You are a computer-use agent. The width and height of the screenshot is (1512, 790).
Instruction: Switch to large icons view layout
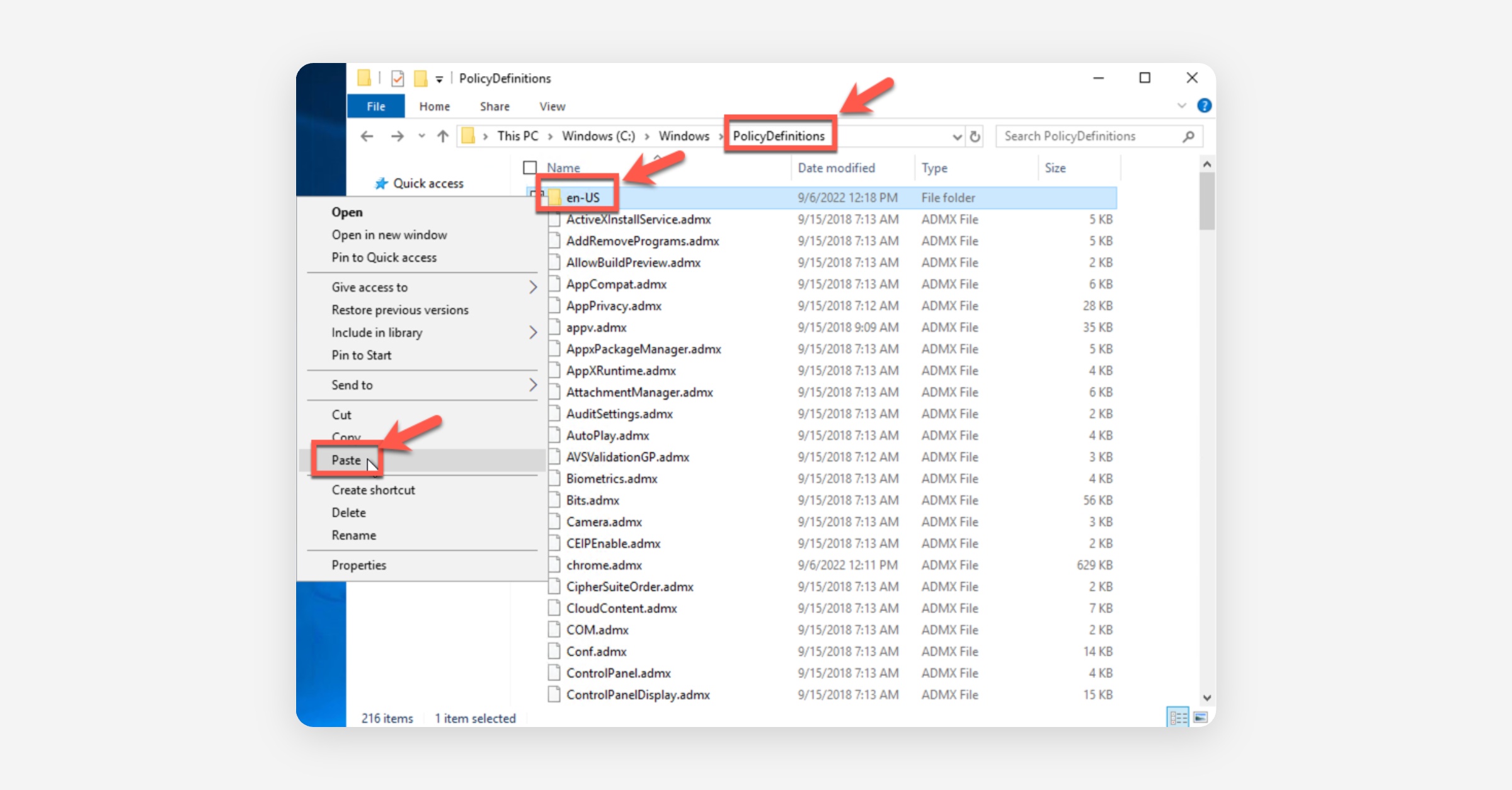pos(1201,717)
